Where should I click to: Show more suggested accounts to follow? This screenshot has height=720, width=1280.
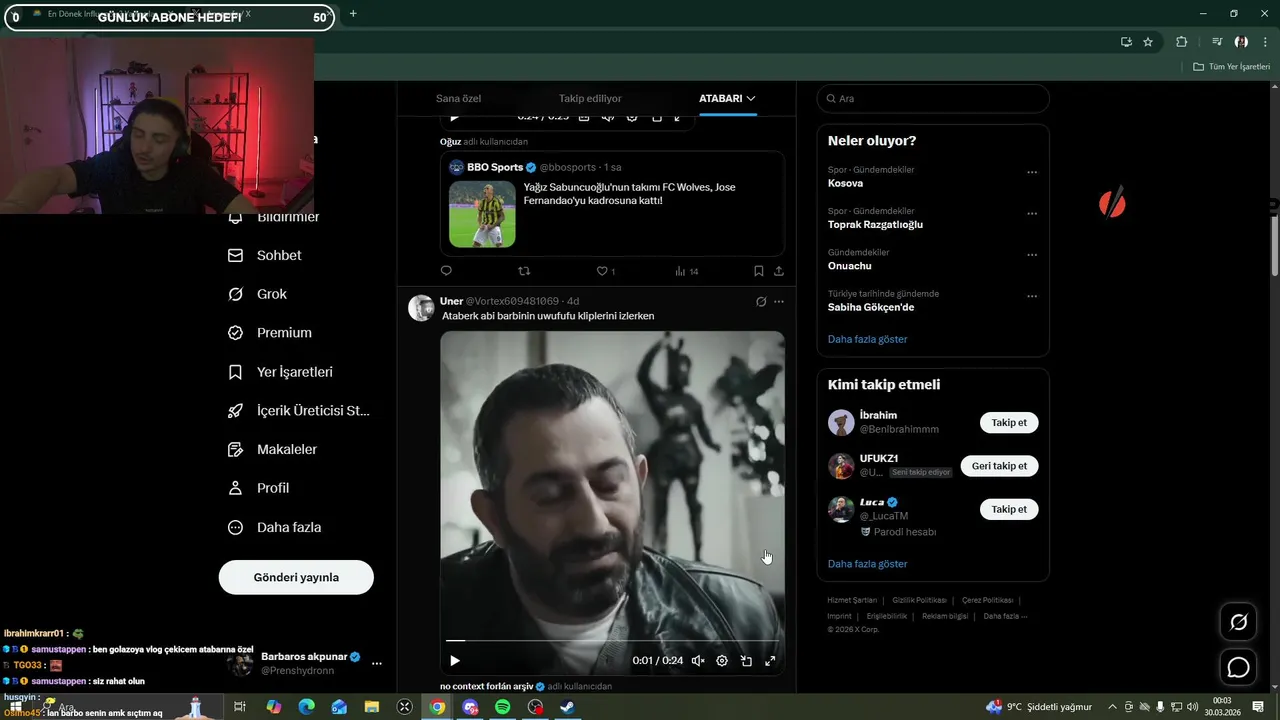pyautogui.click(x=867, y=564)
